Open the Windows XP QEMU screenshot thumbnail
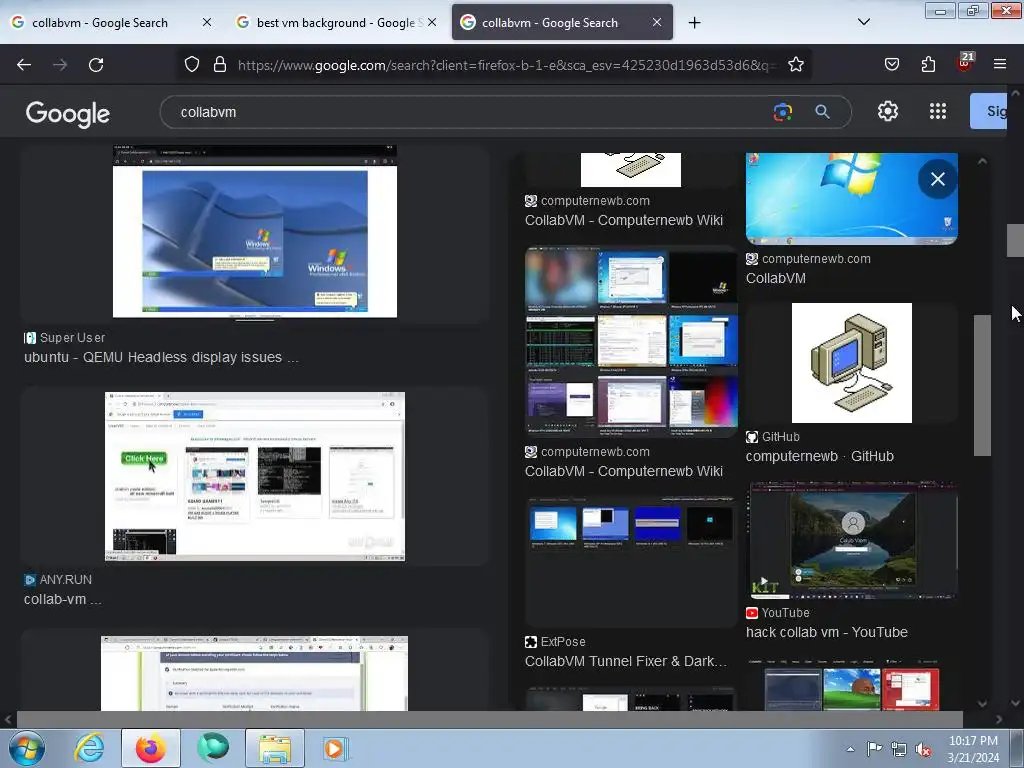Viewport: 1024px width, 768px height. 255,231
